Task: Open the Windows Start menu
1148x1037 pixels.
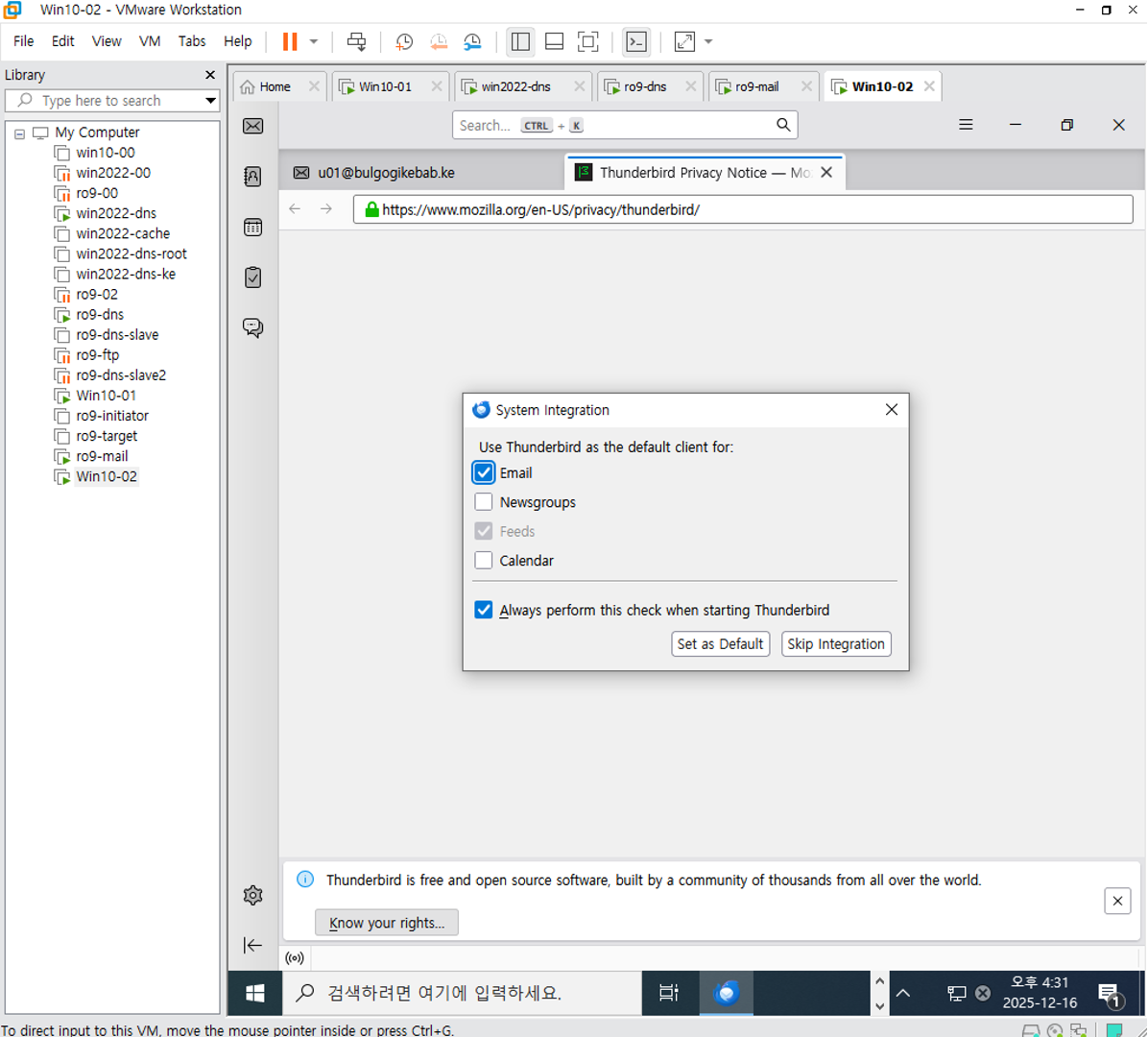Action: 254,993
